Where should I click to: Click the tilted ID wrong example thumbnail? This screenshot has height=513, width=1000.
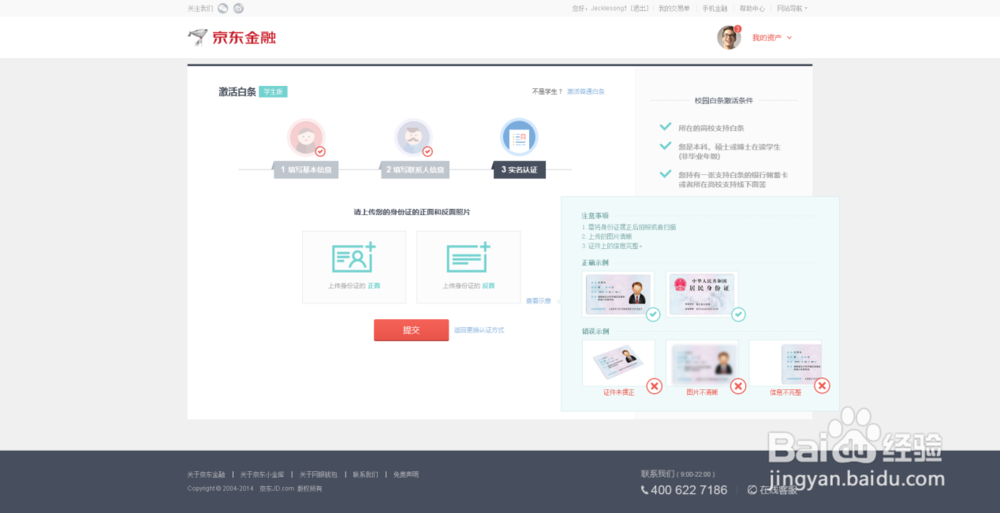(x=618, y=362)
